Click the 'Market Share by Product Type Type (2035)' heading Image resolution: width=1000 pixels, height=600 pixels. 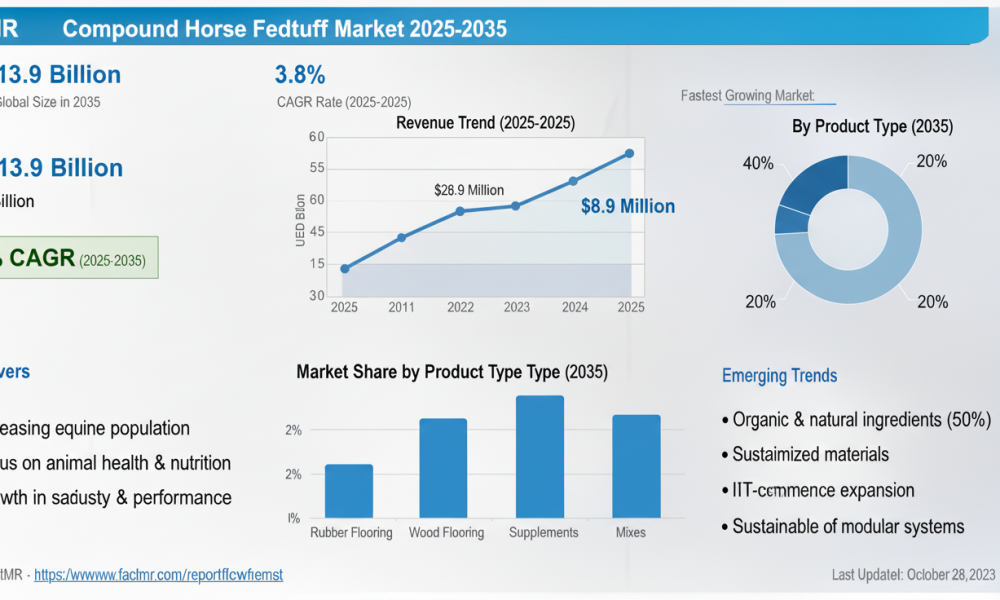(x=452, y=372)
